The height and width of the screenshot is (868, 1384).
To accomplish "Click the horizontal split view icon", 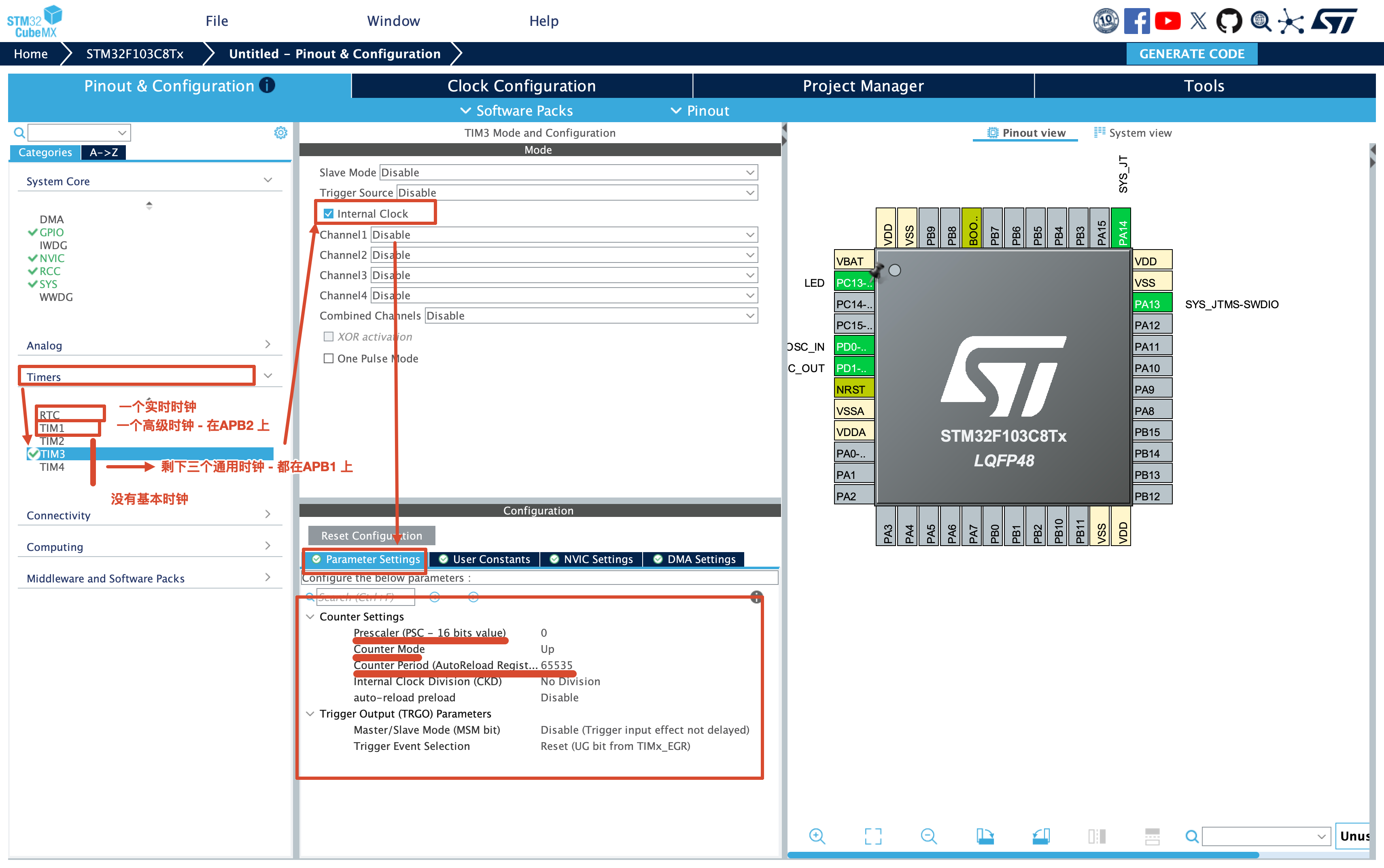I will (1152, 836).
